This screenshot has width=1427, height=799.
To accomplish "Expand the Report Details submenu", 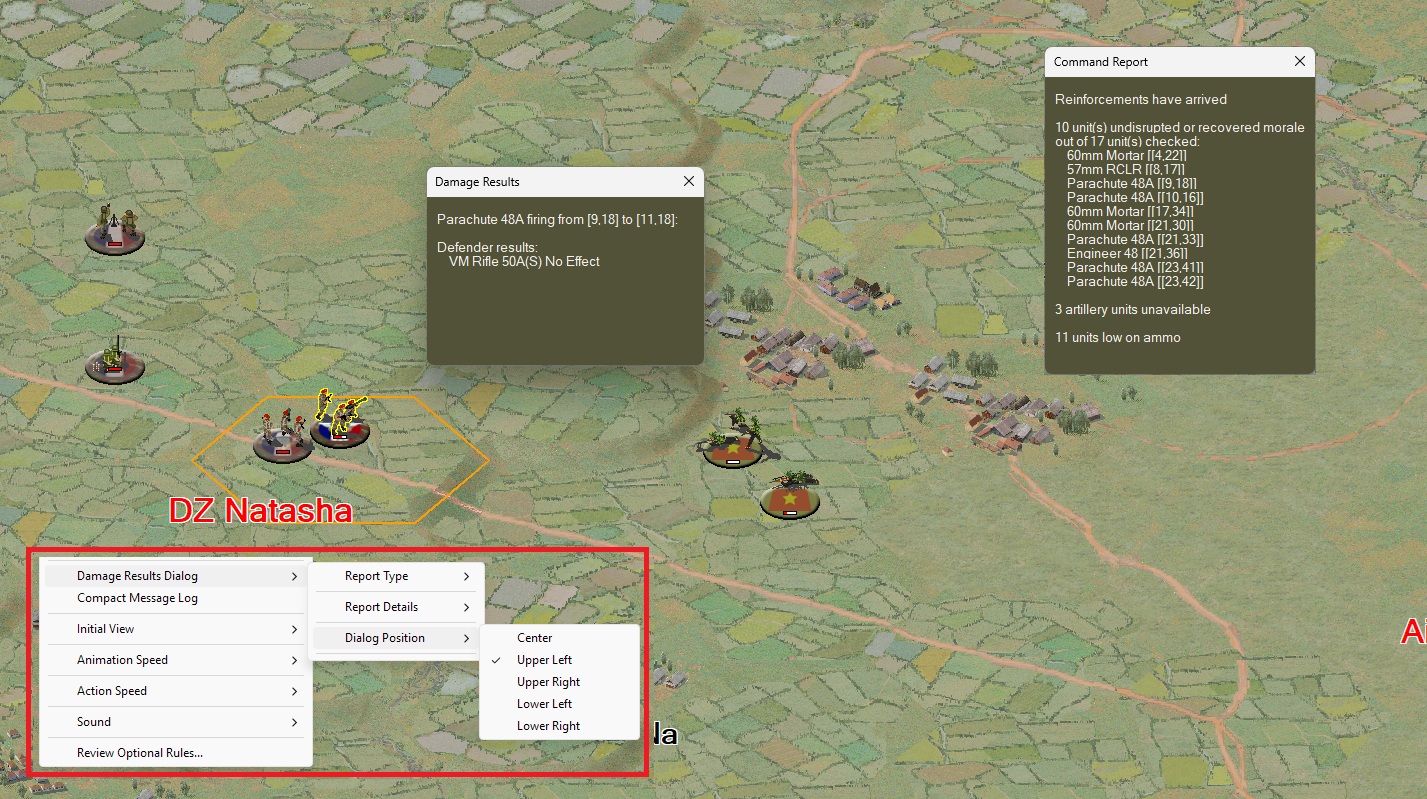I will click(396, 607).
